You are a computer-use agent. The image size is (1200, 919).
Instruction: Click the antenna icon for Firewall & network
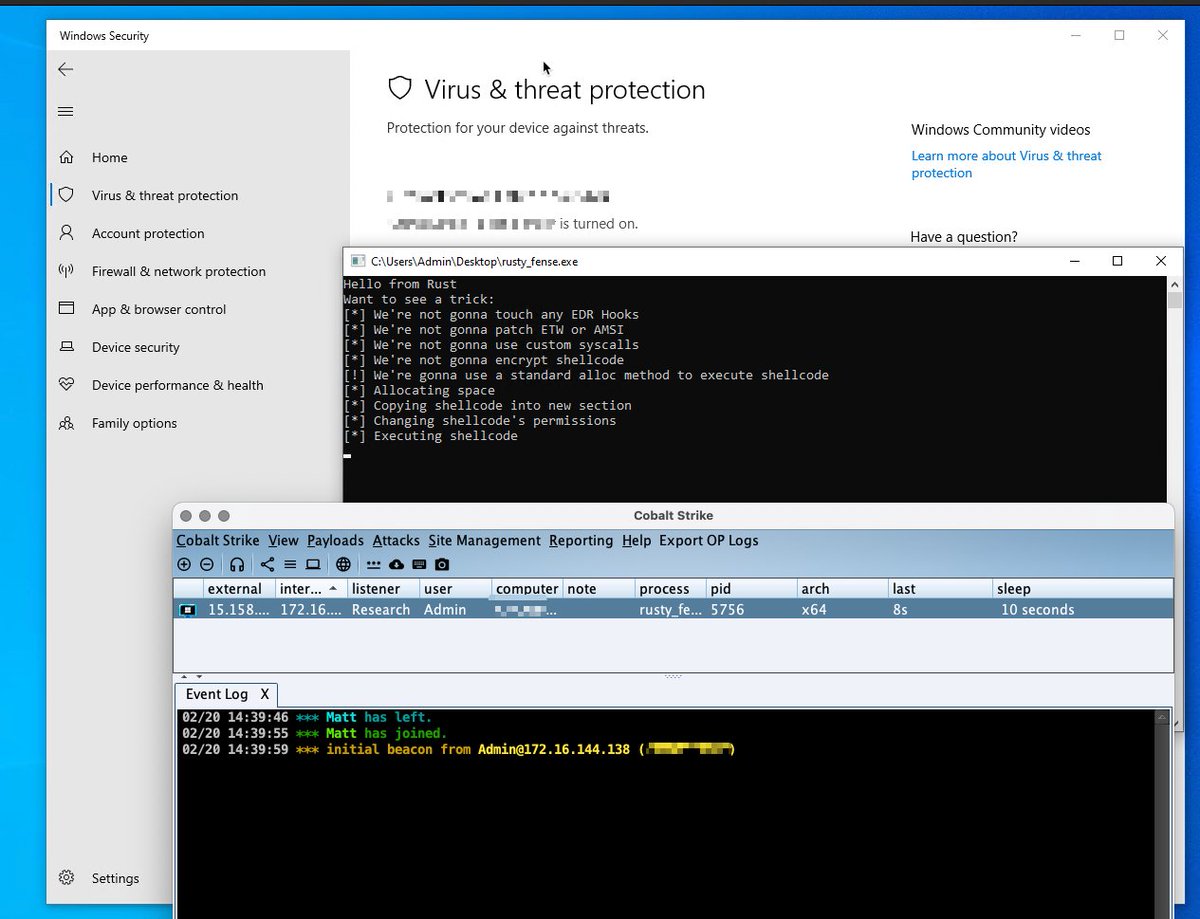(66, 271)
